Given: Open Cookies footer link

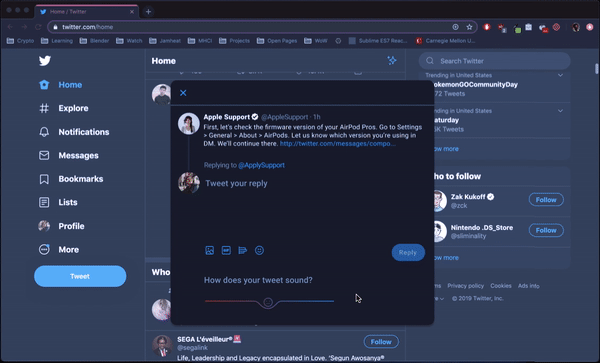Looking at the screenshot, I should [501, 286].
